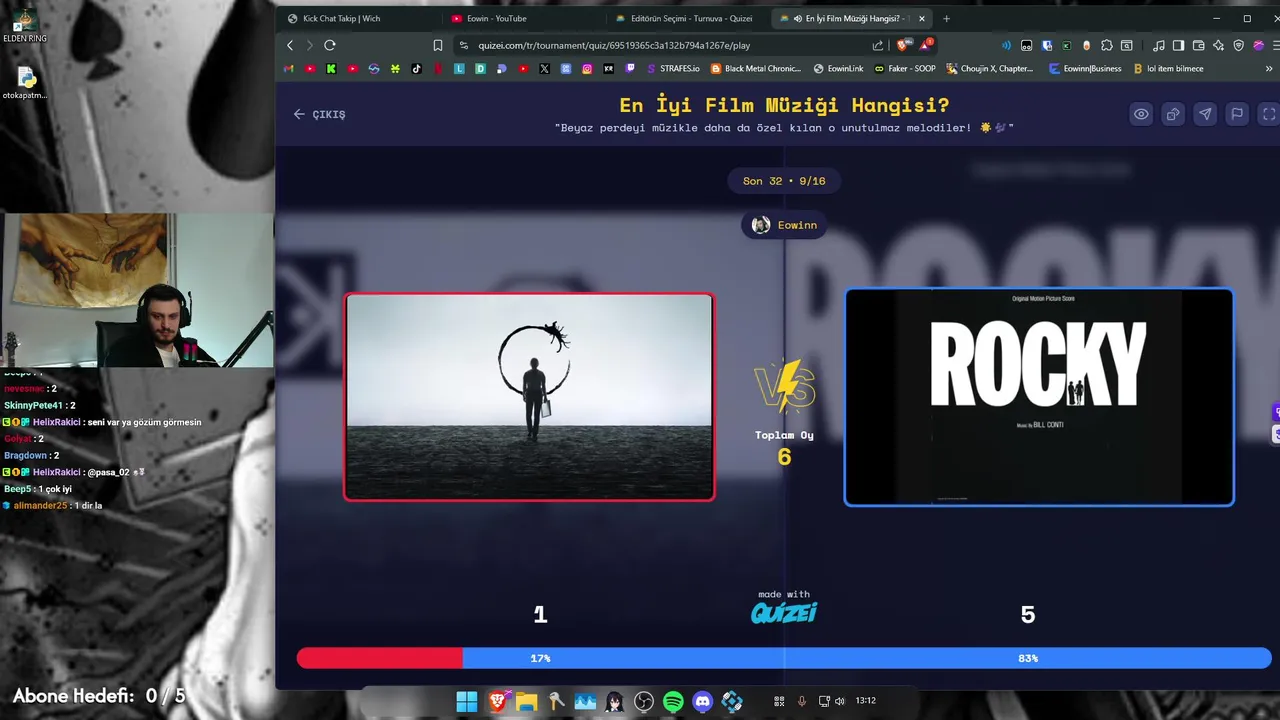Click SkinnyPete41 chat username
The height and width of the screenshot is (720, 1280).
[33, 405]
